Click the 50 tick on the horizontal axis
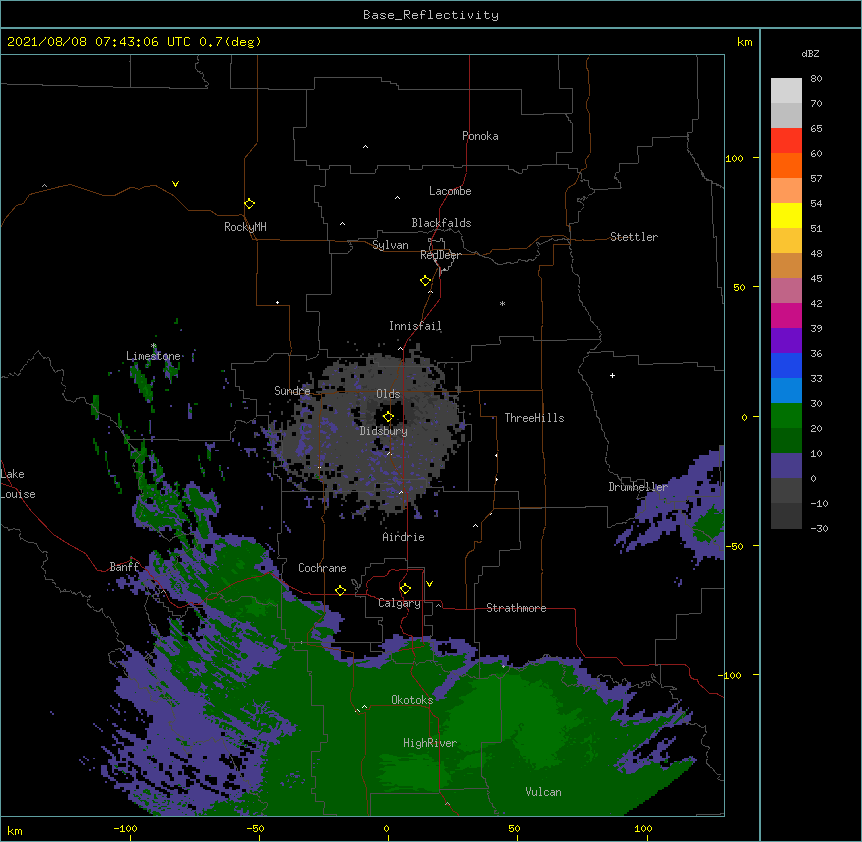 click(515, 828)
